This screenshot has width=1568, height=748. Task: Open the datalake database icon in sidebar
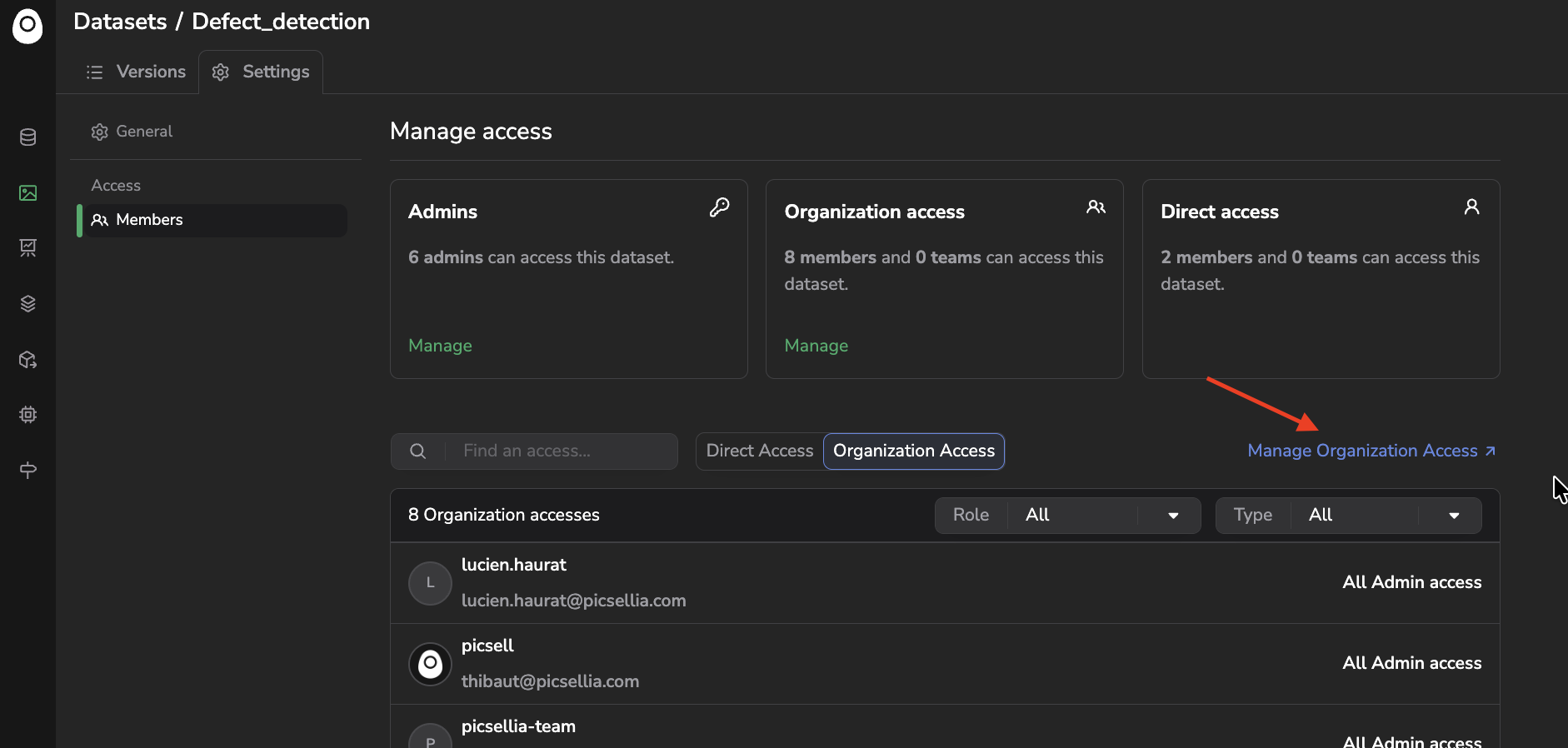click(27, 137)
